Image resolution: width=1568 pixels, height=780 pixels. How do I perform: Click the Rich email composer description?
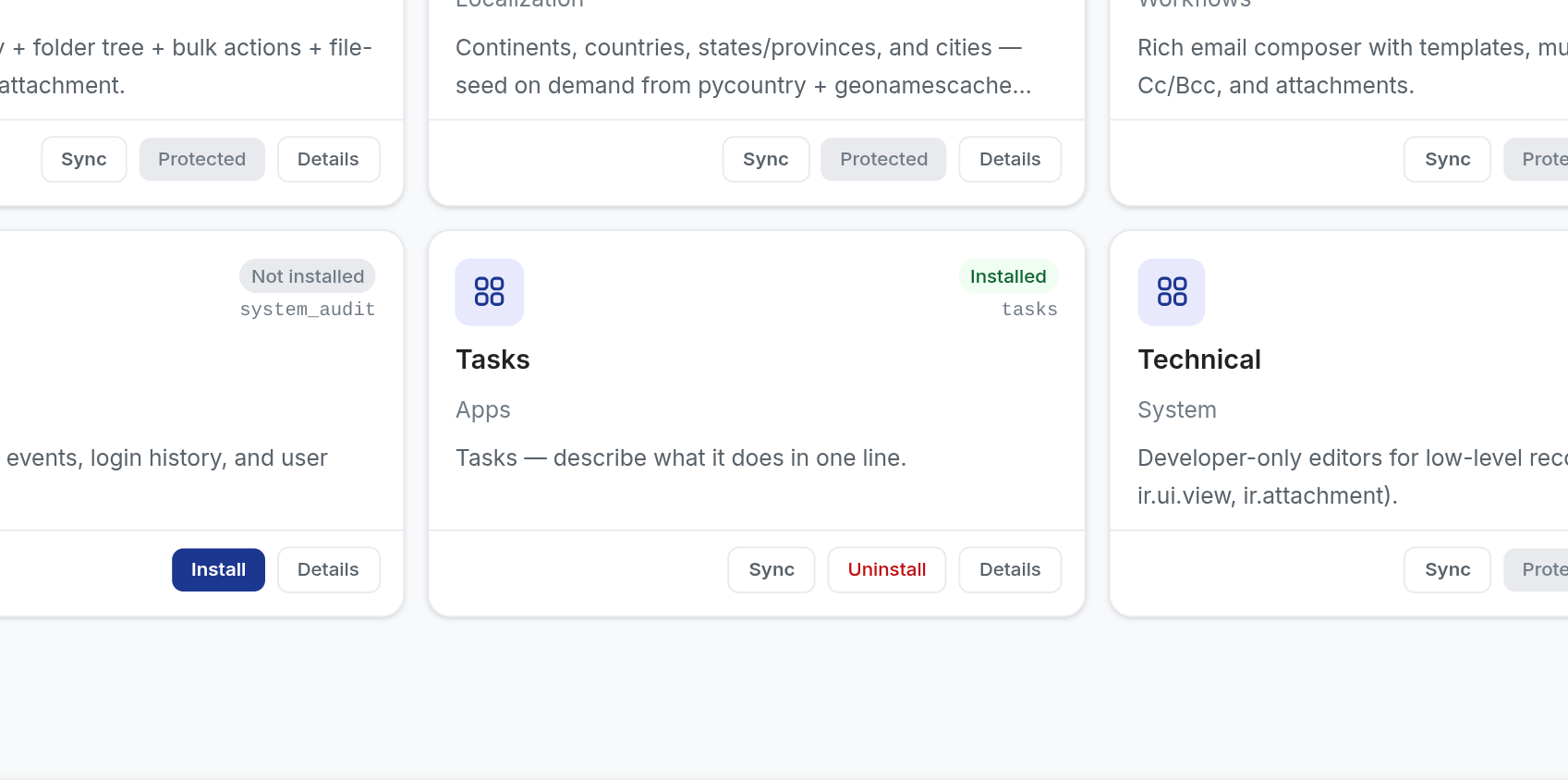[1353, 67]
